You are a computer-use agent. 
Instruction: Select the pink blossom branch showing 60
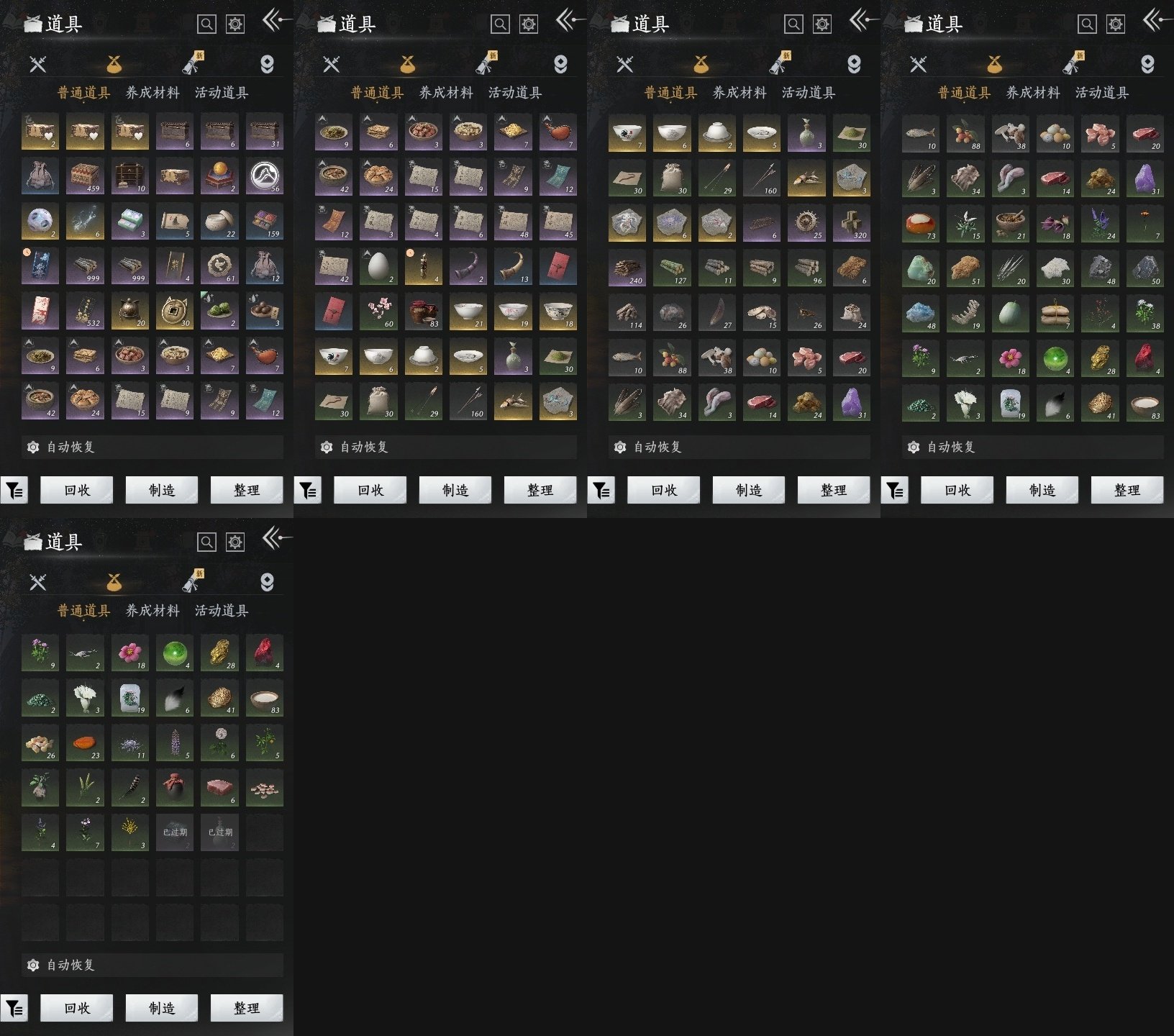(378, 311)
